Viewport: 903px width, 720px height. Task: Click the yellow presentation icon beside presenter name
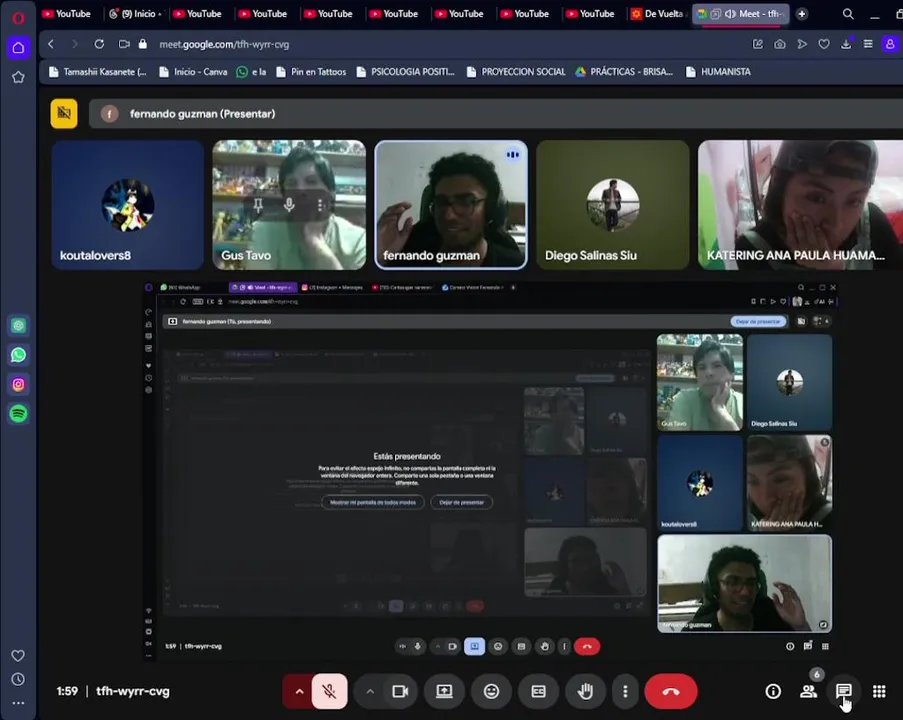tap(64, 113)
